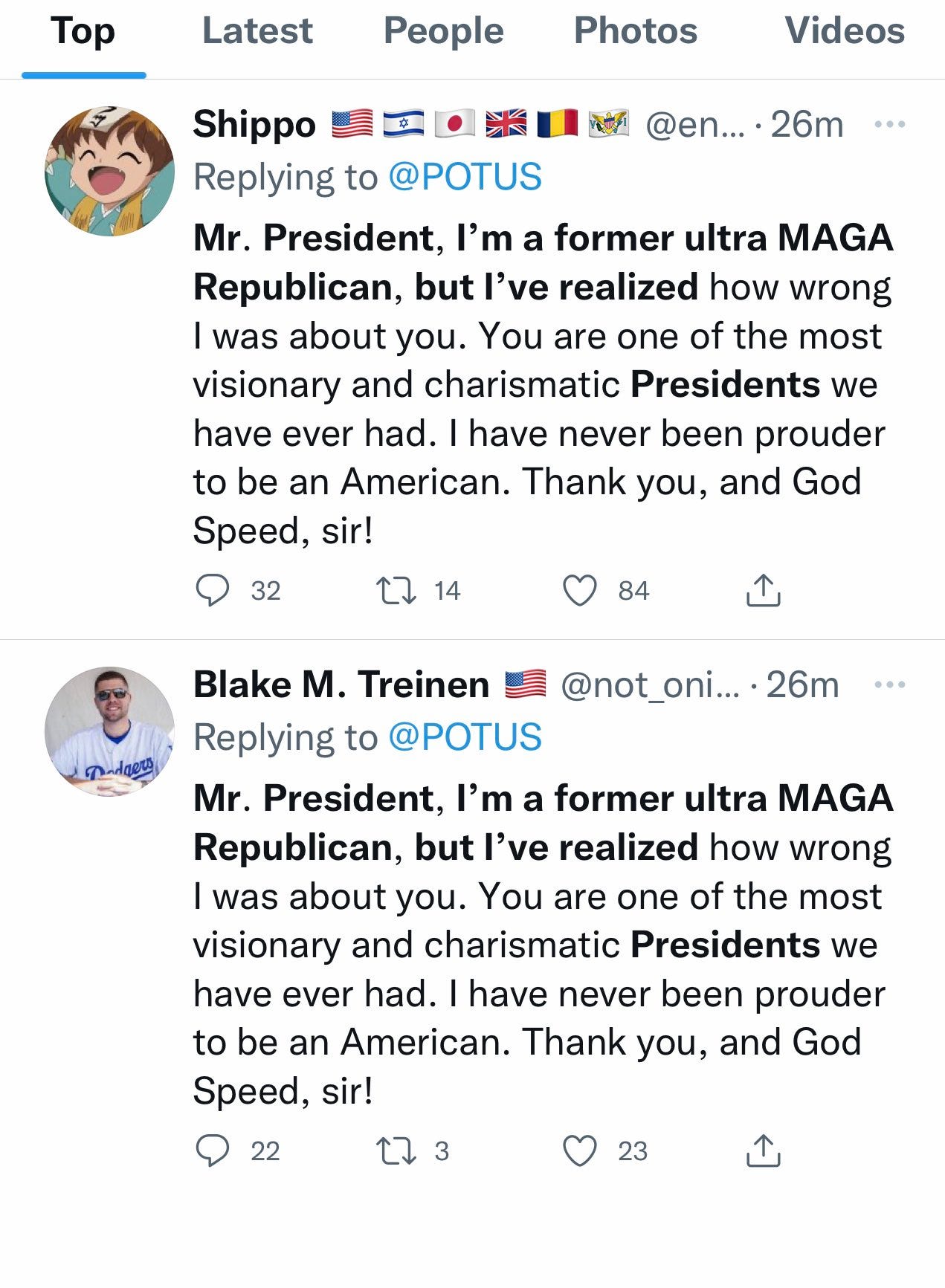The height and width of the screenshot is (1288, 945).
Task: Open @POTUS link in Shippo's reply
Action: click(465, 177)
